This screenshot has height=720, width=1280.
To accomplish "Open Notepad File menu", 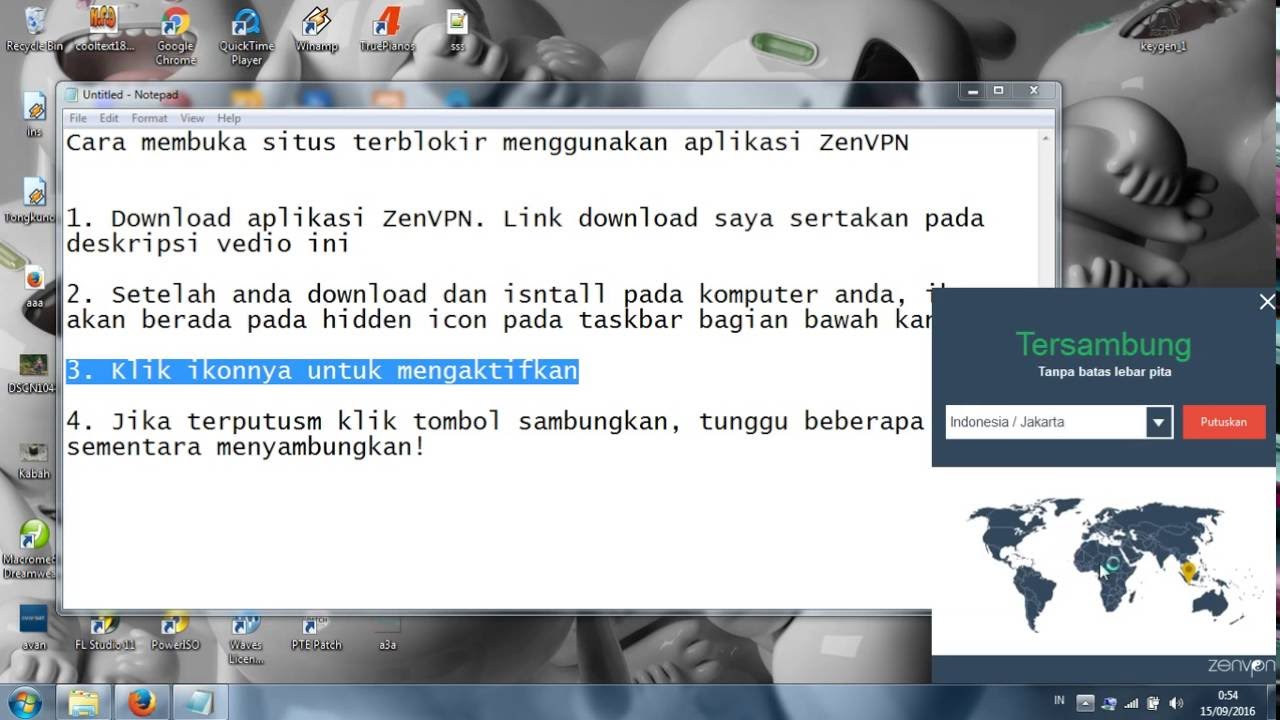I will (x=78, y=118).
